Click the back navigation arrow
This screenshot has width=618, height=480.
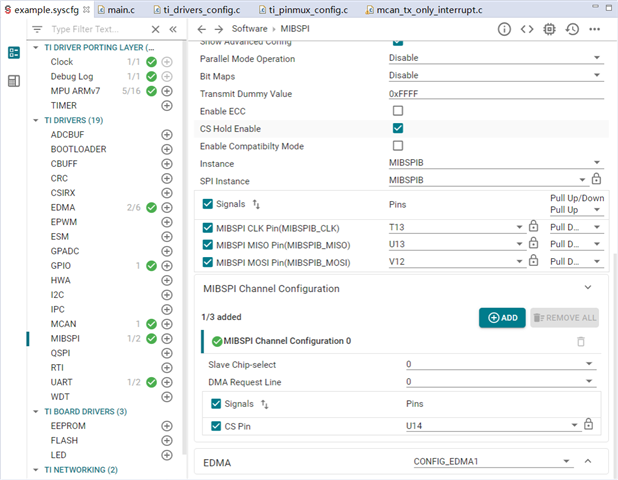(203, 29)
